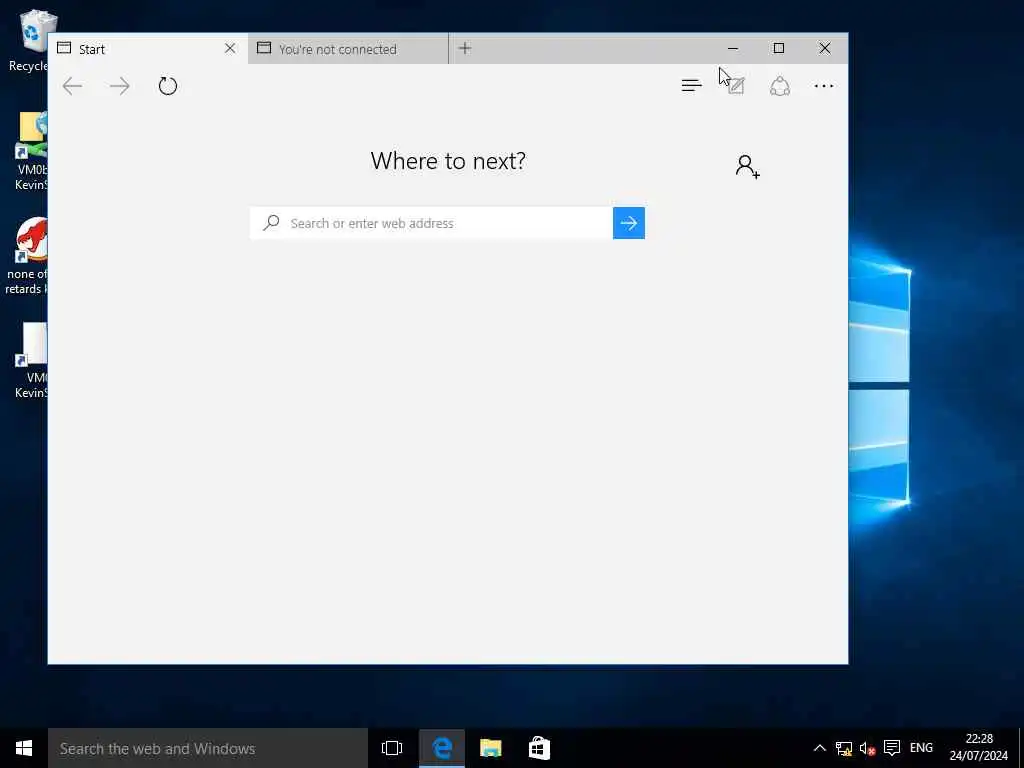The width and height of the screenshot is (1024, 768).
Task: Maximize the Edge window
Action: tap(778, 48)
